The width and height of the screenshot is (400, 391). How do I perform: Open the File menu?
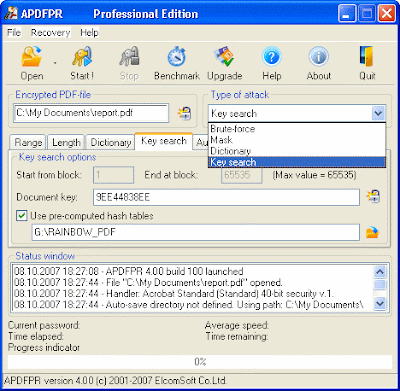pos(14,33)
